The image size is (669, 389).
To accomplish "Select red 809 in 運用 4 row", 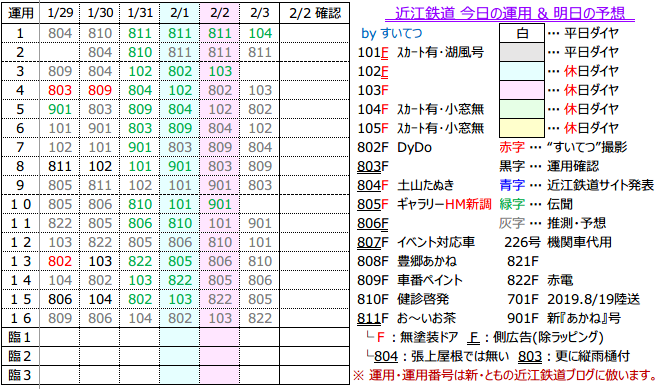I will pyautogui.click(x=100, y=90).
